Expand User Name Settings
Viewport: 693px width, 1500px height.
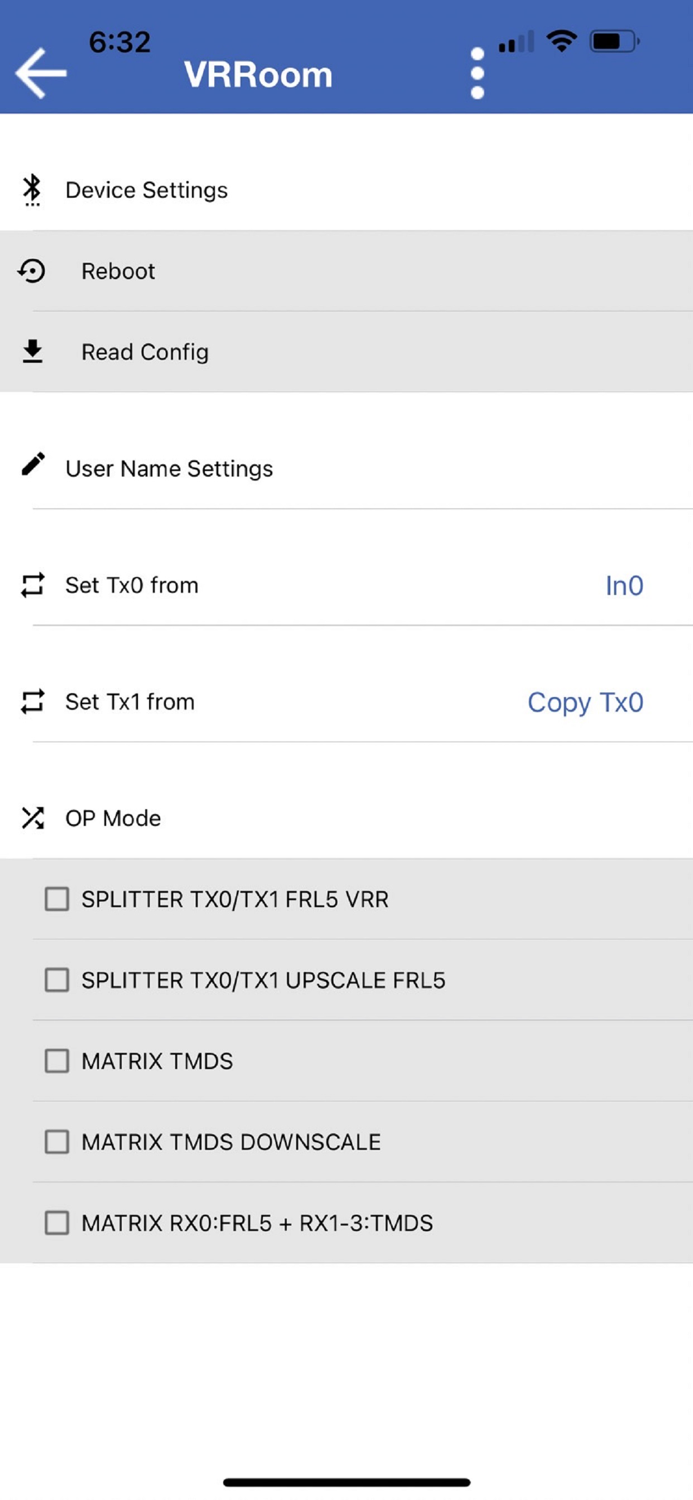(169, 468)
